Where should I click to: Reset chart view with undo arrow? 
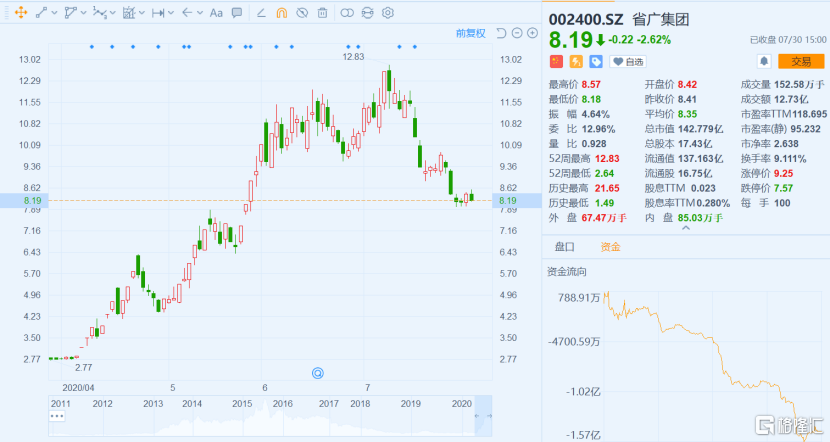click(501, 33)
